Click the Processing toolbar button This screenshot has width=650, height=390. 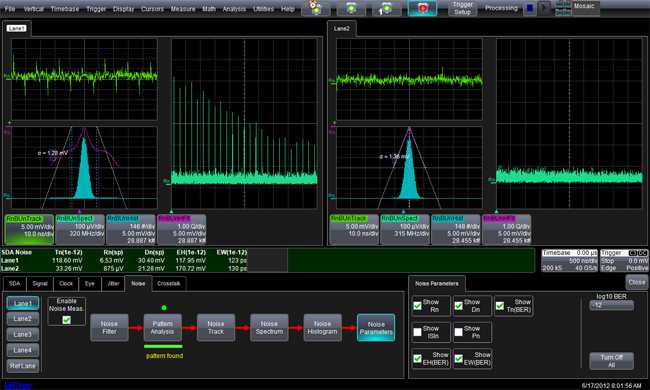click(501, 8)
